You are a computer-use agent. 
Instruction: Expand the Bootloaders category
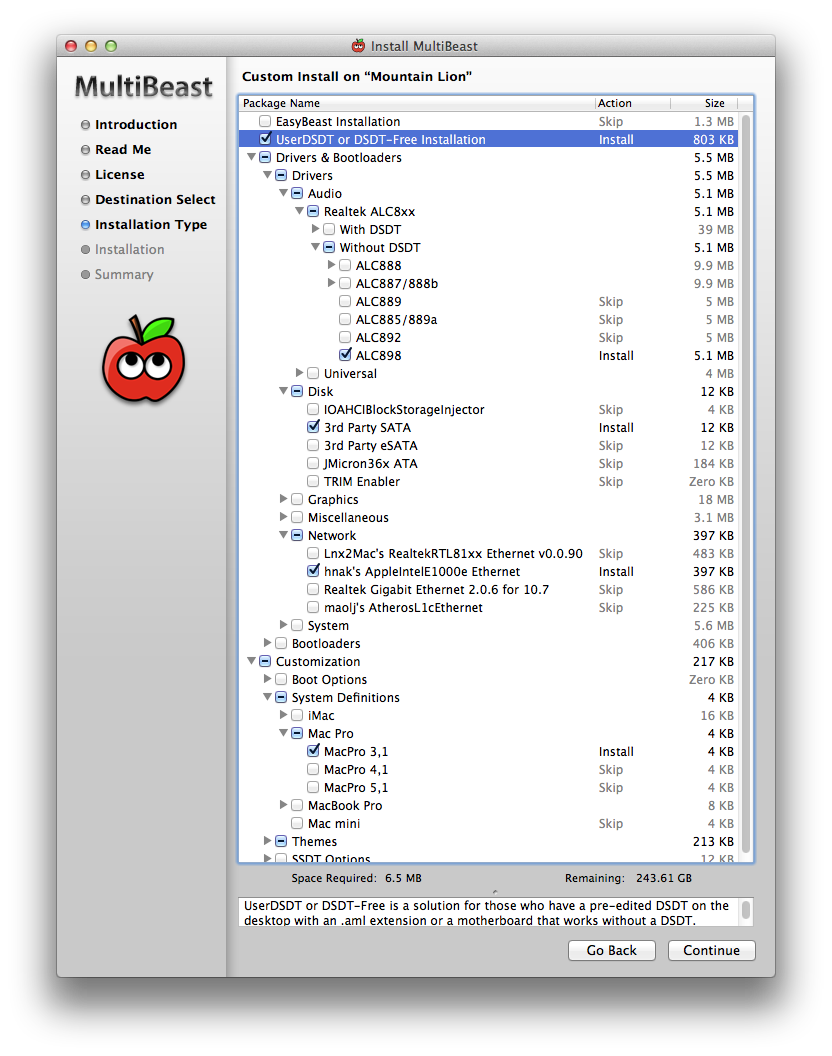click(268, 644)
